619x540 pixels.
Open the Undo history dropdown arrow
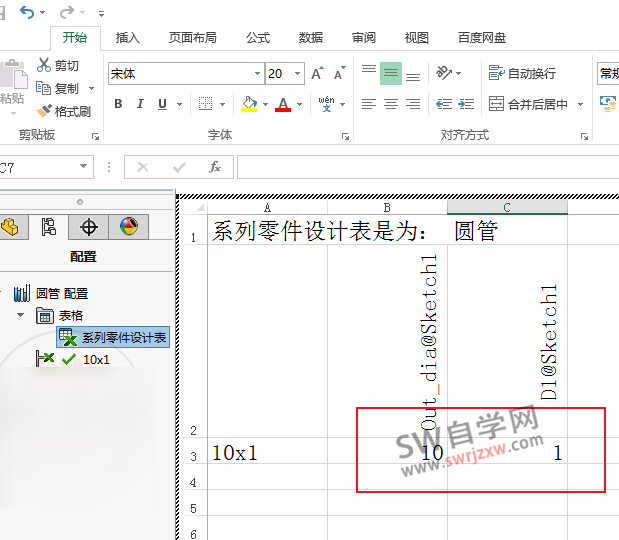(x=42, y=13)
